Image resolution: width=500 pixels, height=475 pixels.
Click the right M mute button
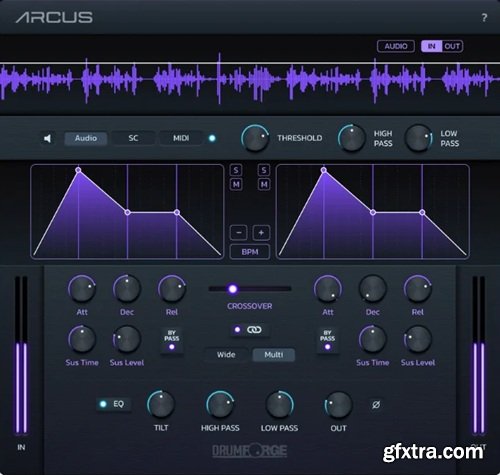264,184
